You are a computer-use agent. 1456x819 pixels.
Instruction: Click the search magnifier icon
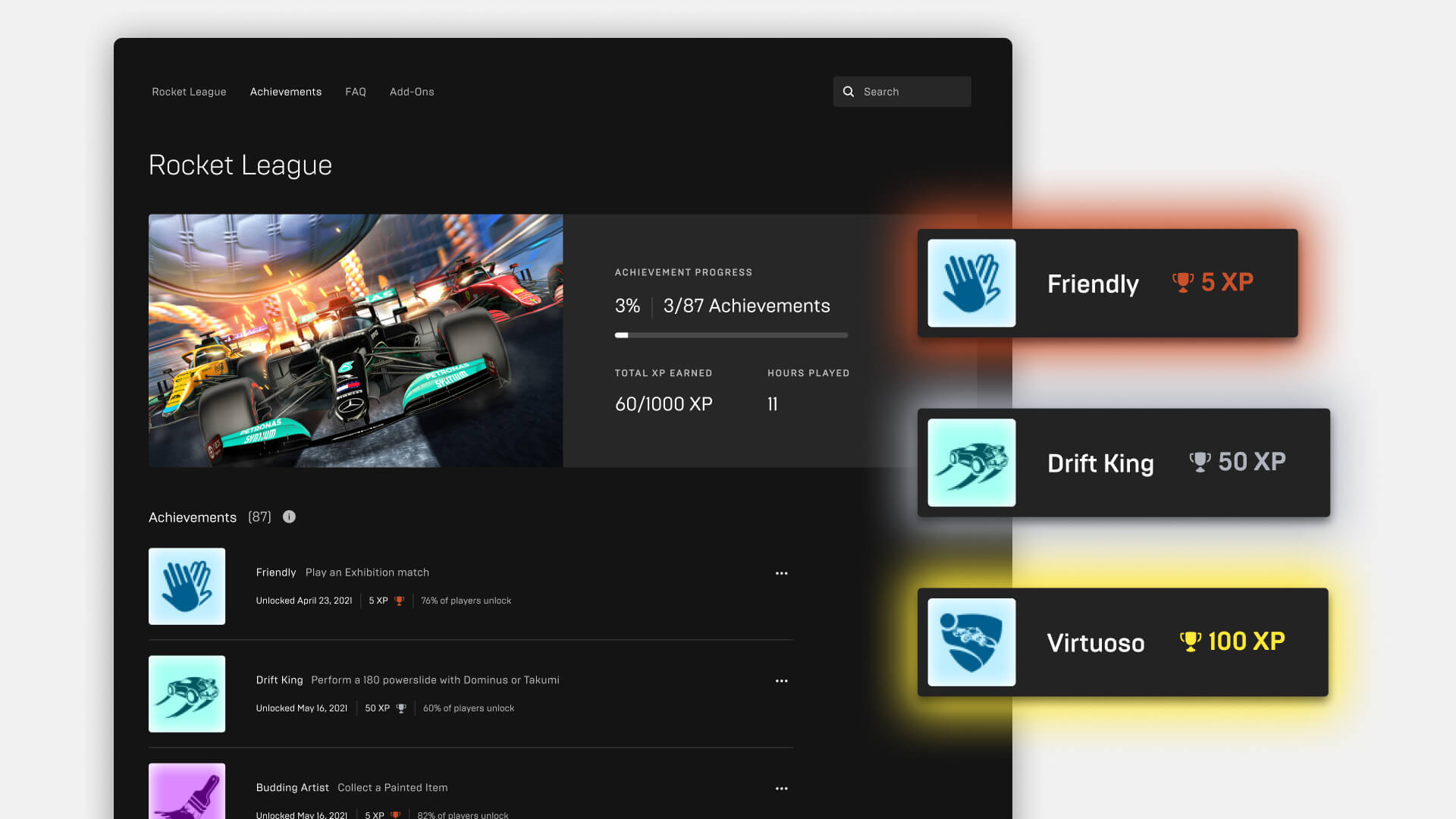click(x=848, y=91)
